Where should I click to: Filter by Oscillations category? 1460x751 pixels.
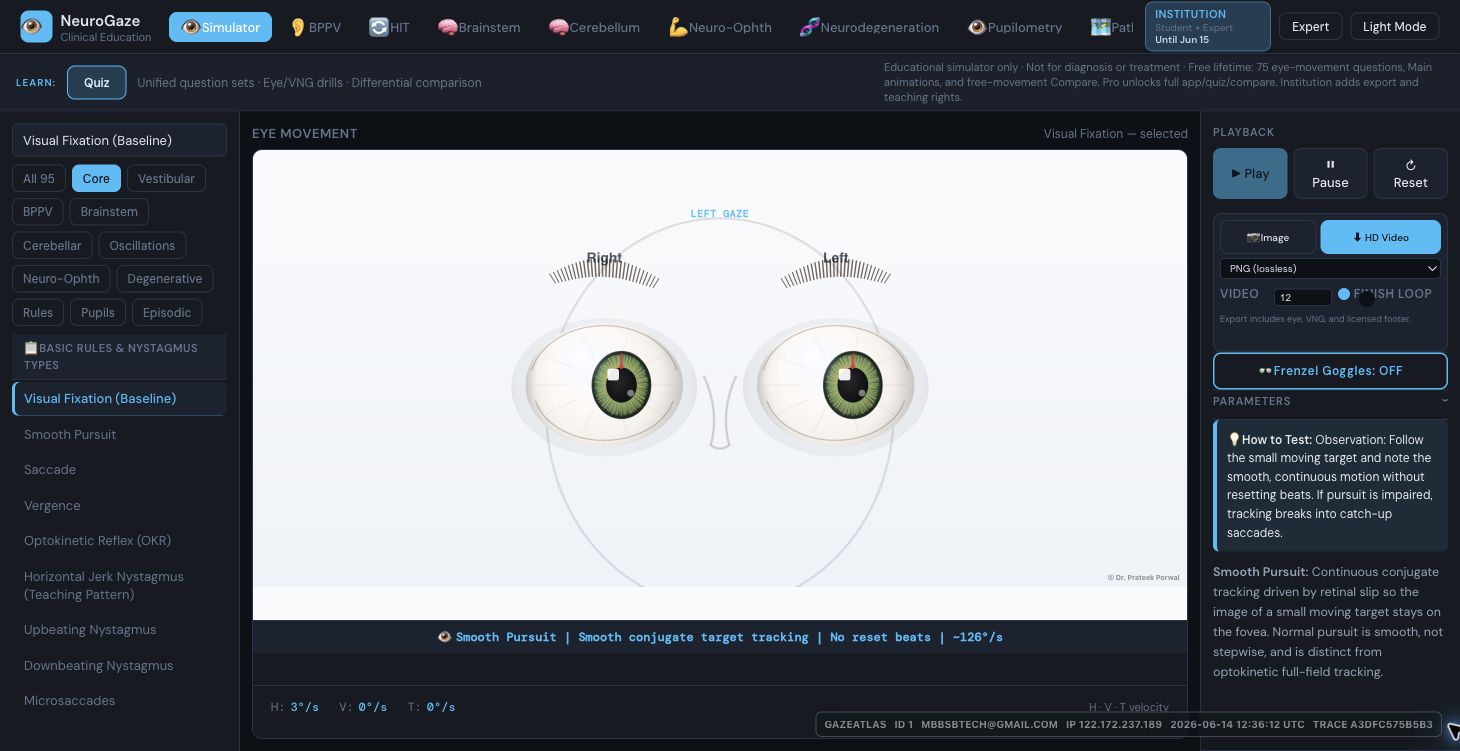(142, 245)
